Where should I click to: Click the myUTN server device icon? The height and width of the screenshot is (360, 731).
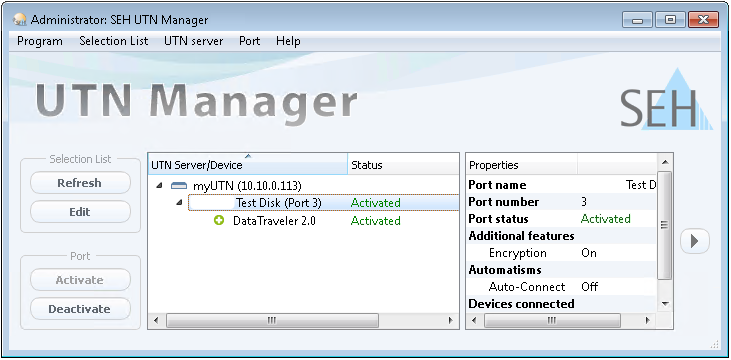pos(179,186)
